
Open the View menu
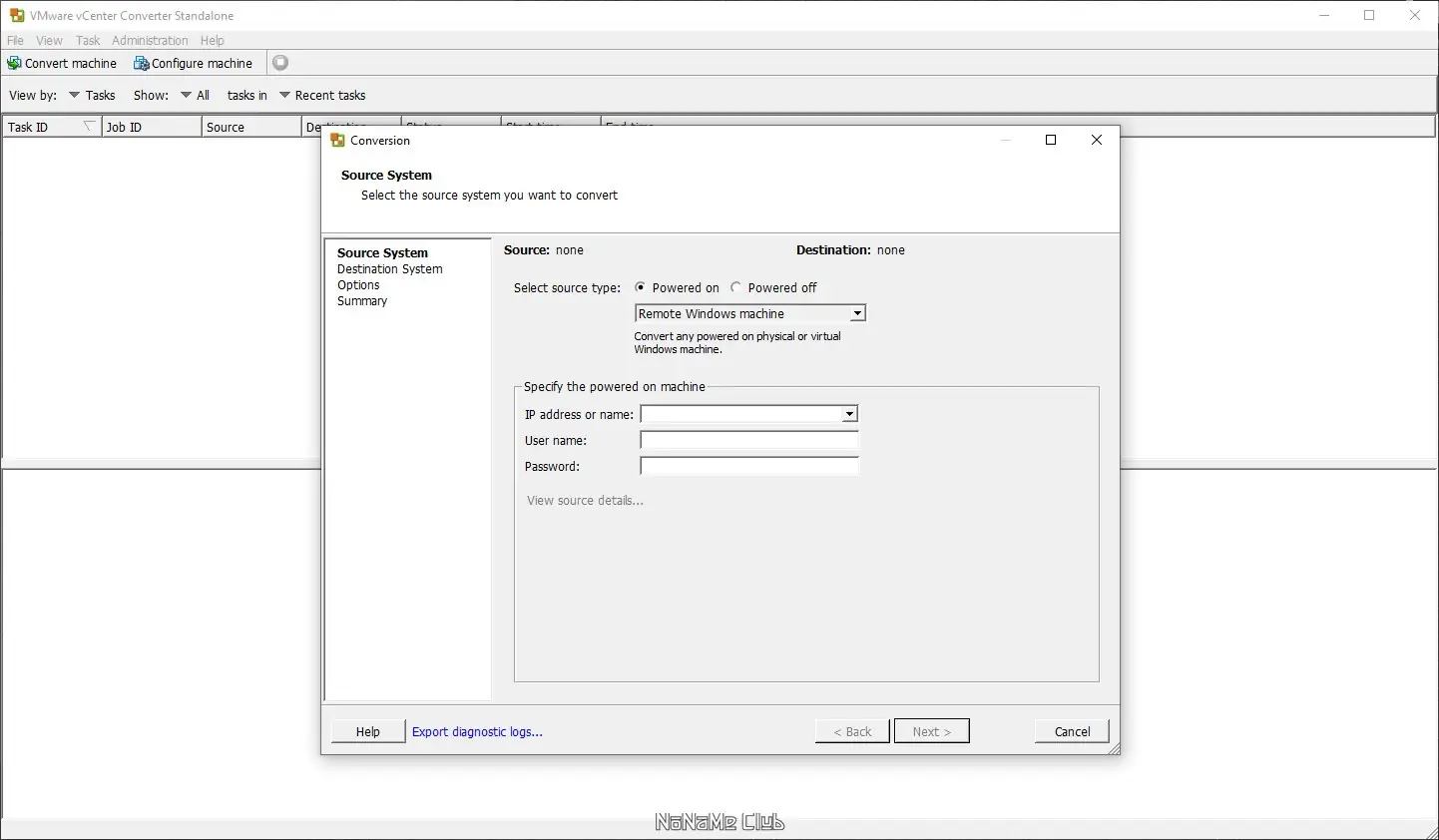(49, 40)
